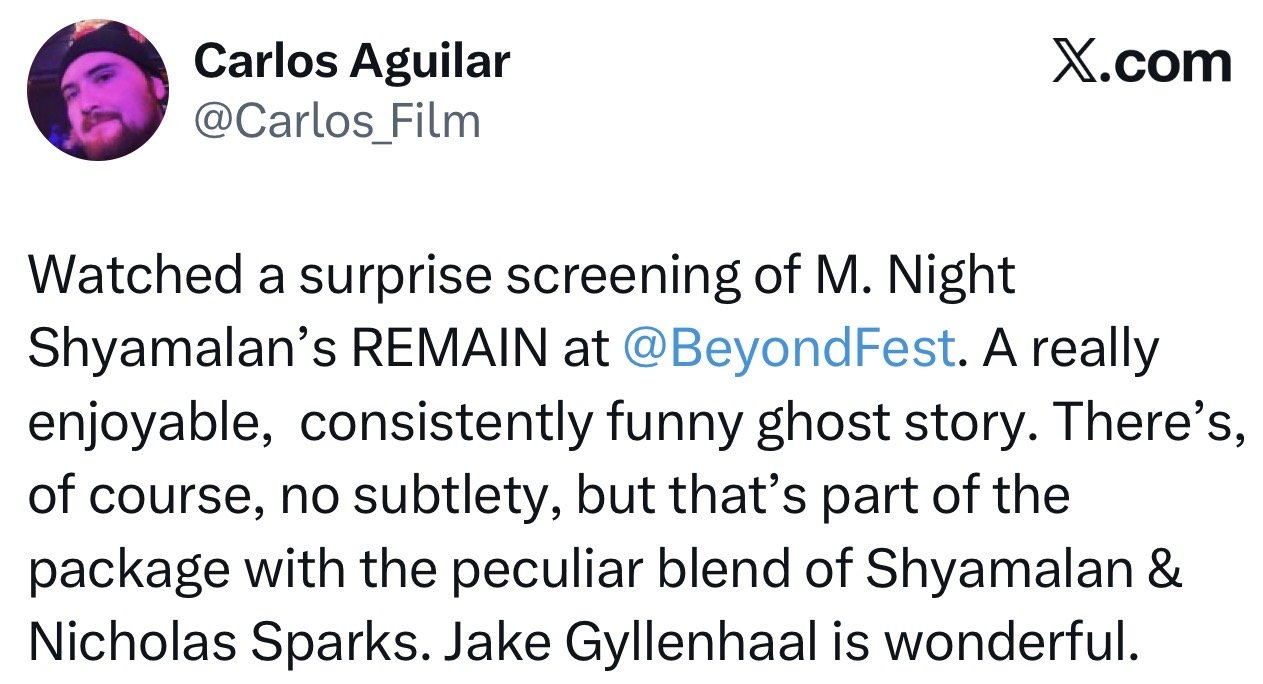This screenshot has width=1263, height=684.
Task: Open Carlos Aguilar's profile picture
Action: coord(97,92)
